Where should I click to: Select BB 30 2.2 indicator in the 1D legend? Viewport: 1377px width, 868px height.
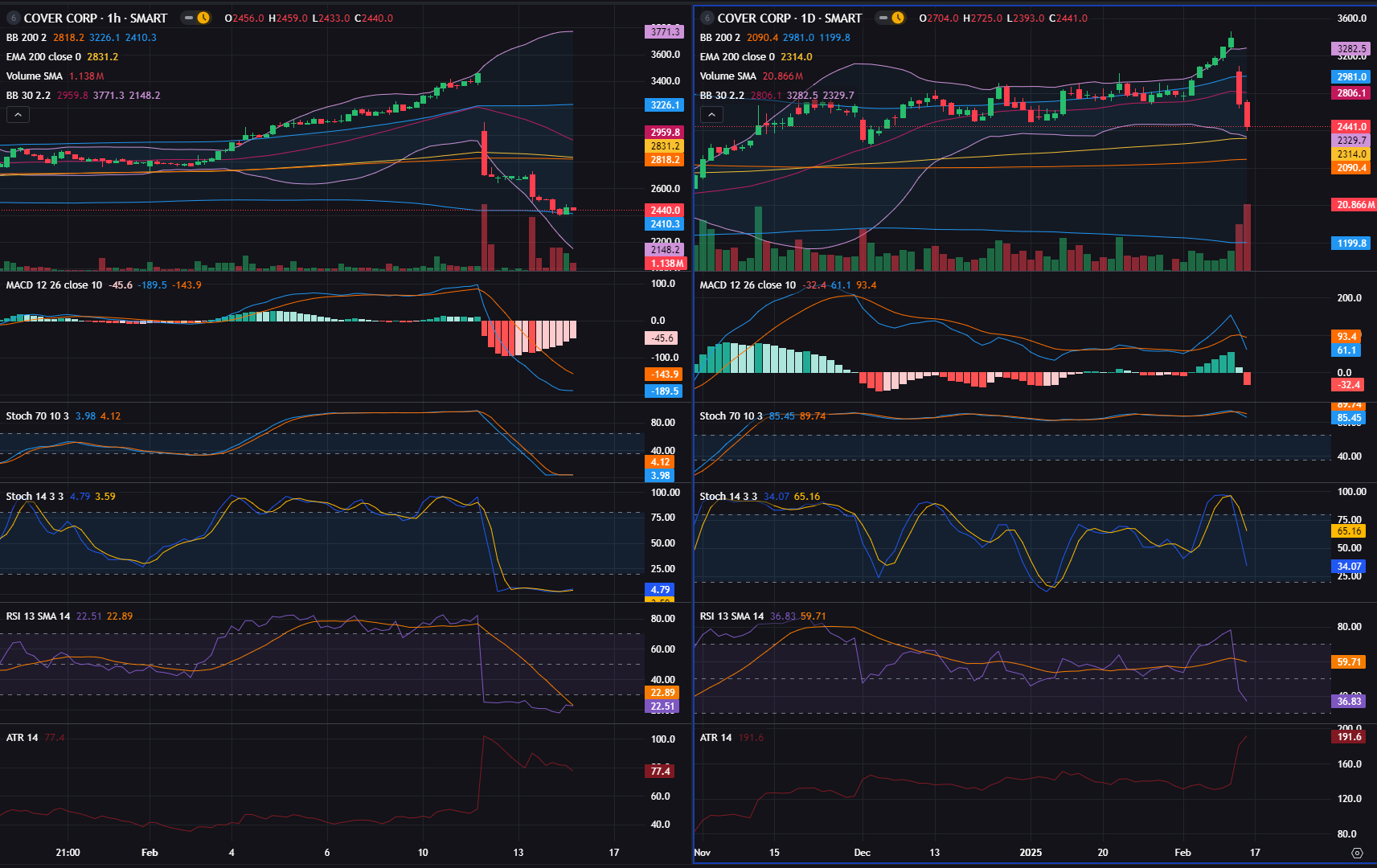click(x=722, y=96)
